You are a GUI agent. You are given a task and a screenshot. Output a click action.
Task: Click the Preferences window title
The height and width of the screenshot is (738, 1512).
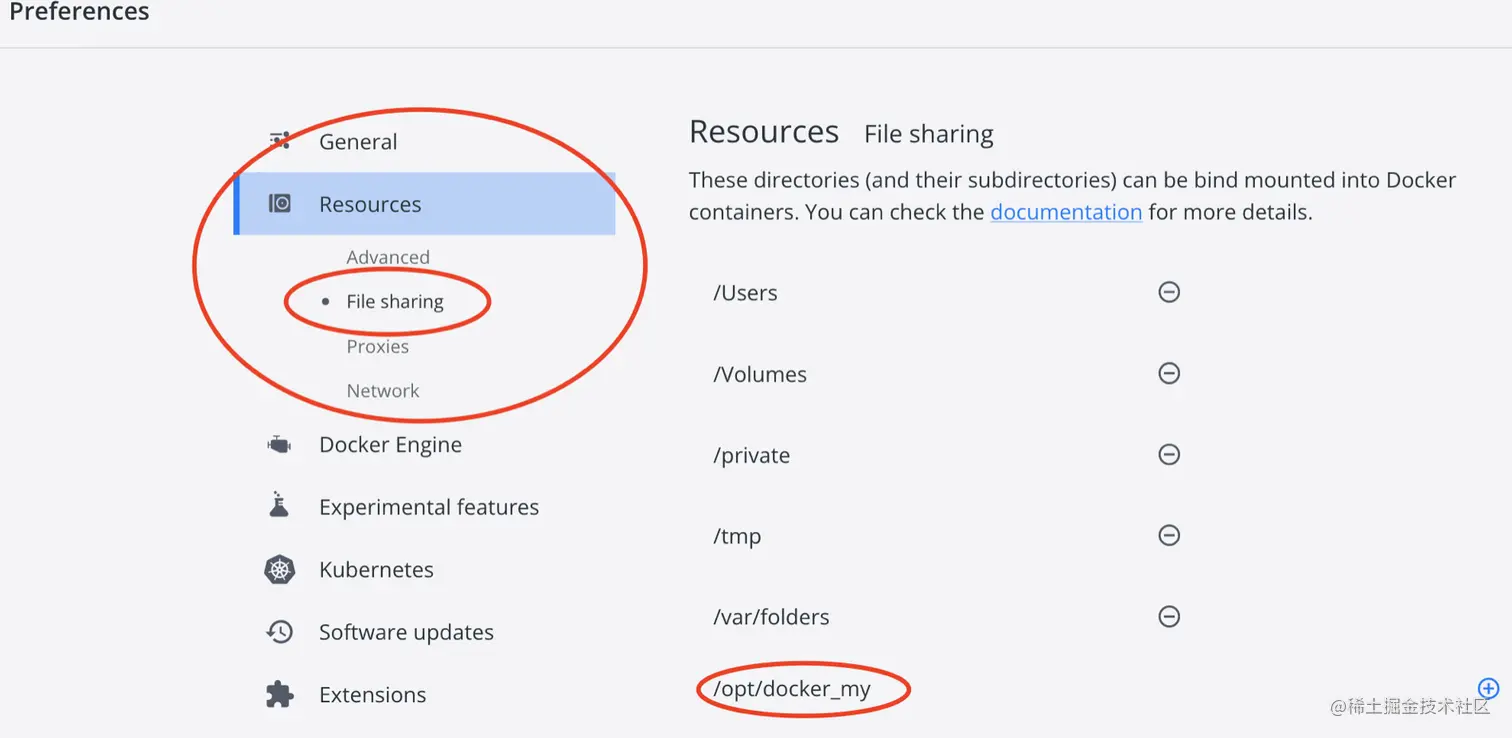tap(79, 12)
